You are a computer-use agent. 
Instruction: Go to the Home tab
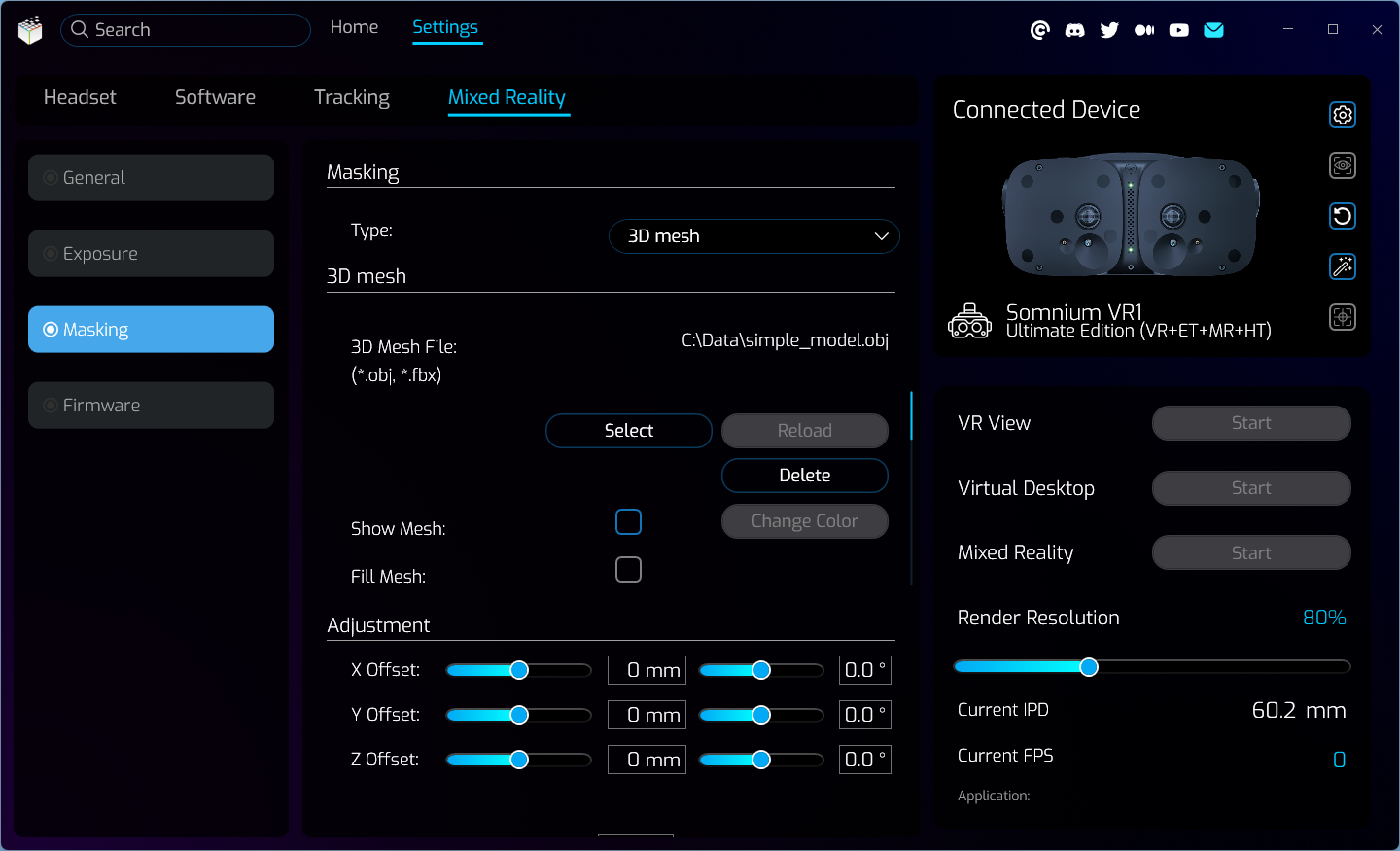[354, 27]
